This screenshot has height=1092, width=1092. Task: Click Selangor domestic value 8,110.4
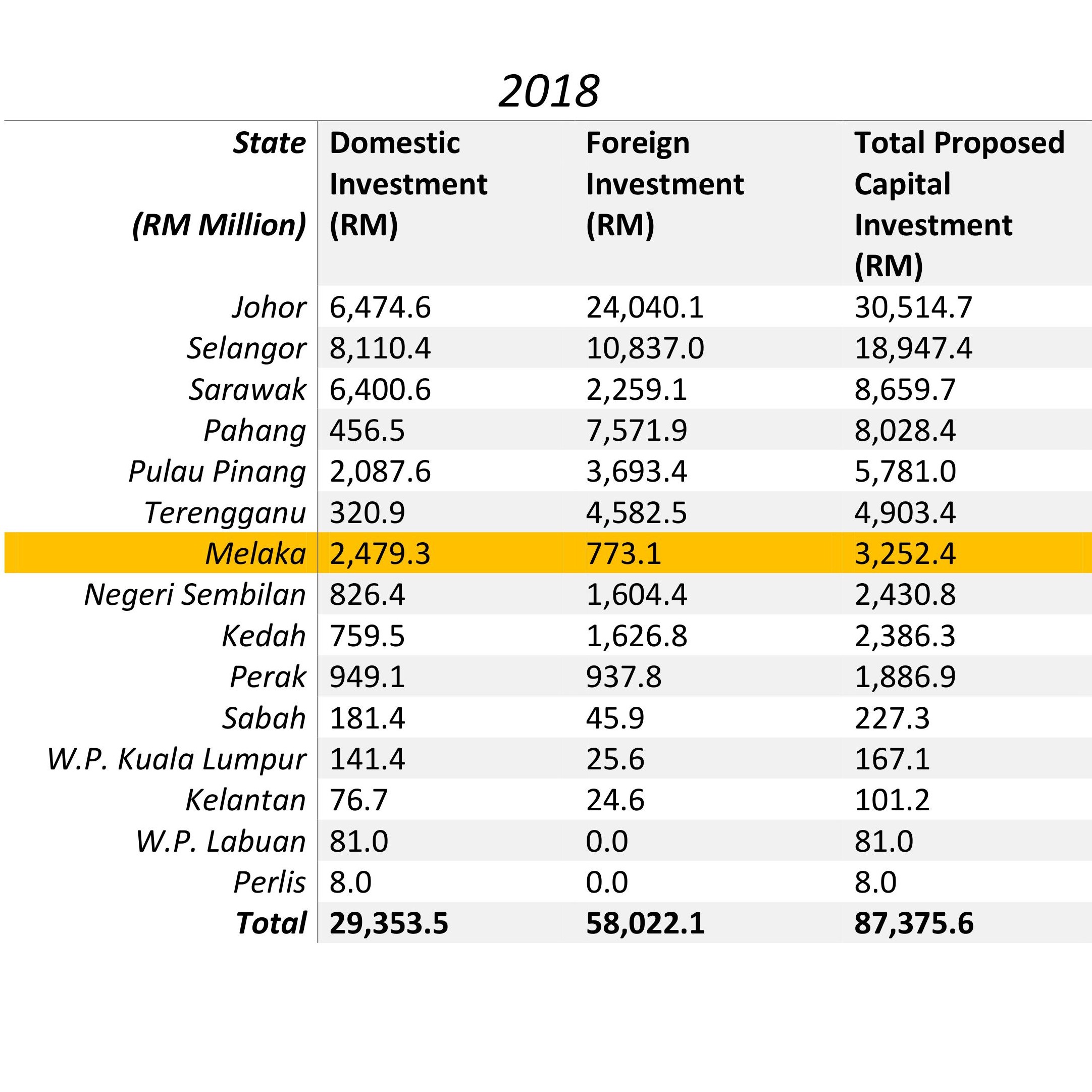coord(380,348)
